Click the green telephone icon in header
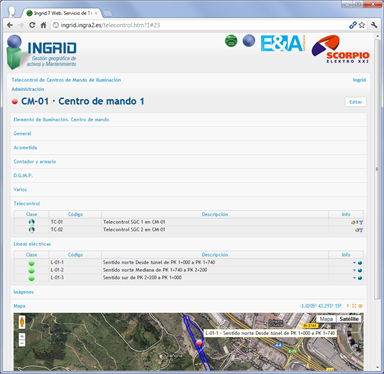This screenshot has width=384, height=374. coord(231,41)
